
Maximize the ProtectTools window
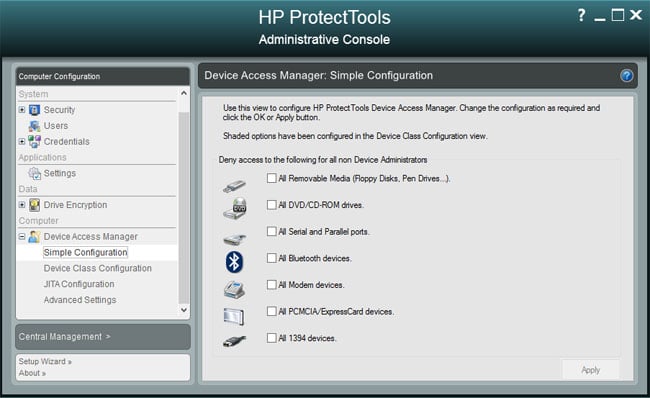tap(618, 16)
